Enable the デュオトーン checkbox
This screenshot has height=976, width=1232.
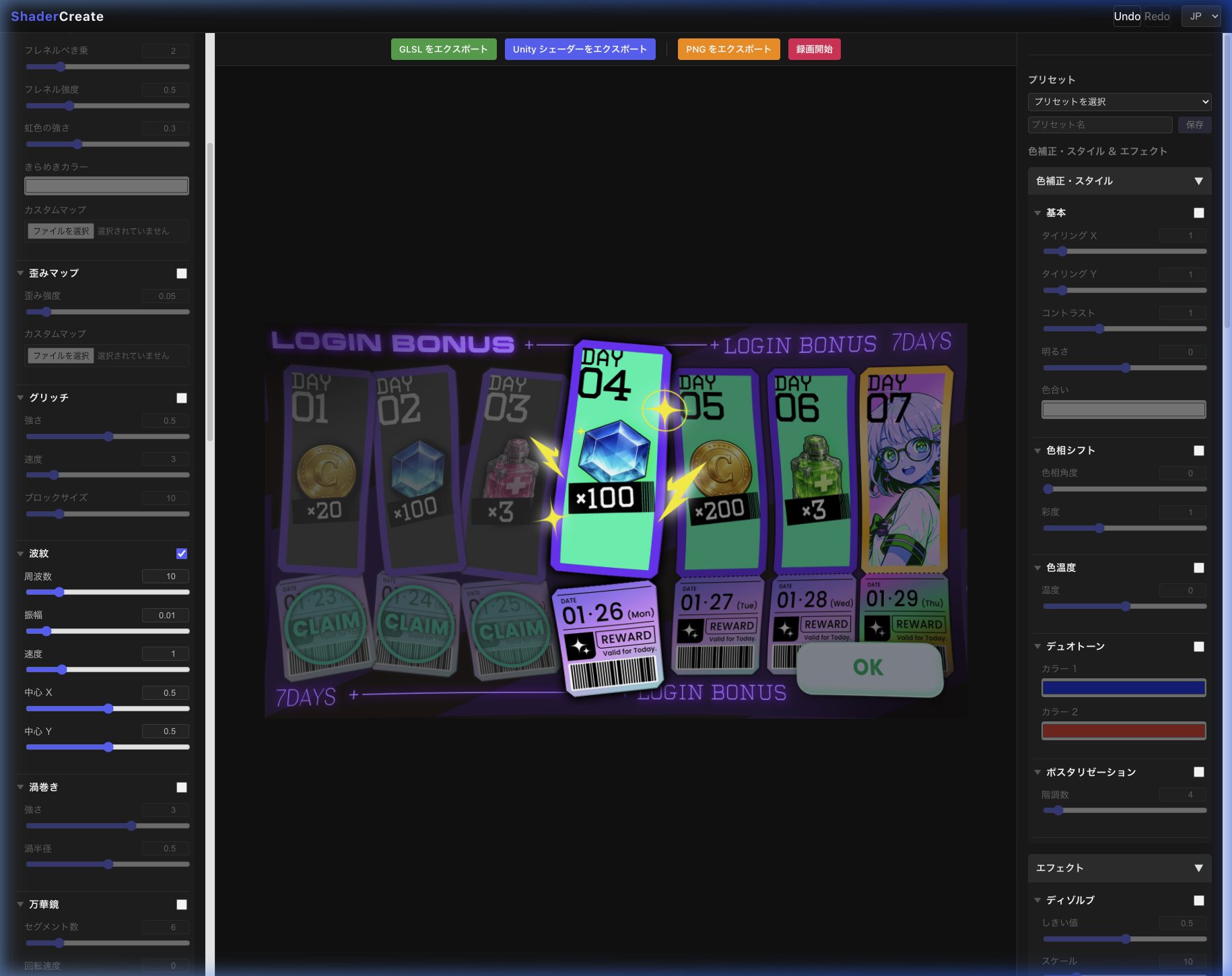pyautogui.click(x=1199, y=647)
